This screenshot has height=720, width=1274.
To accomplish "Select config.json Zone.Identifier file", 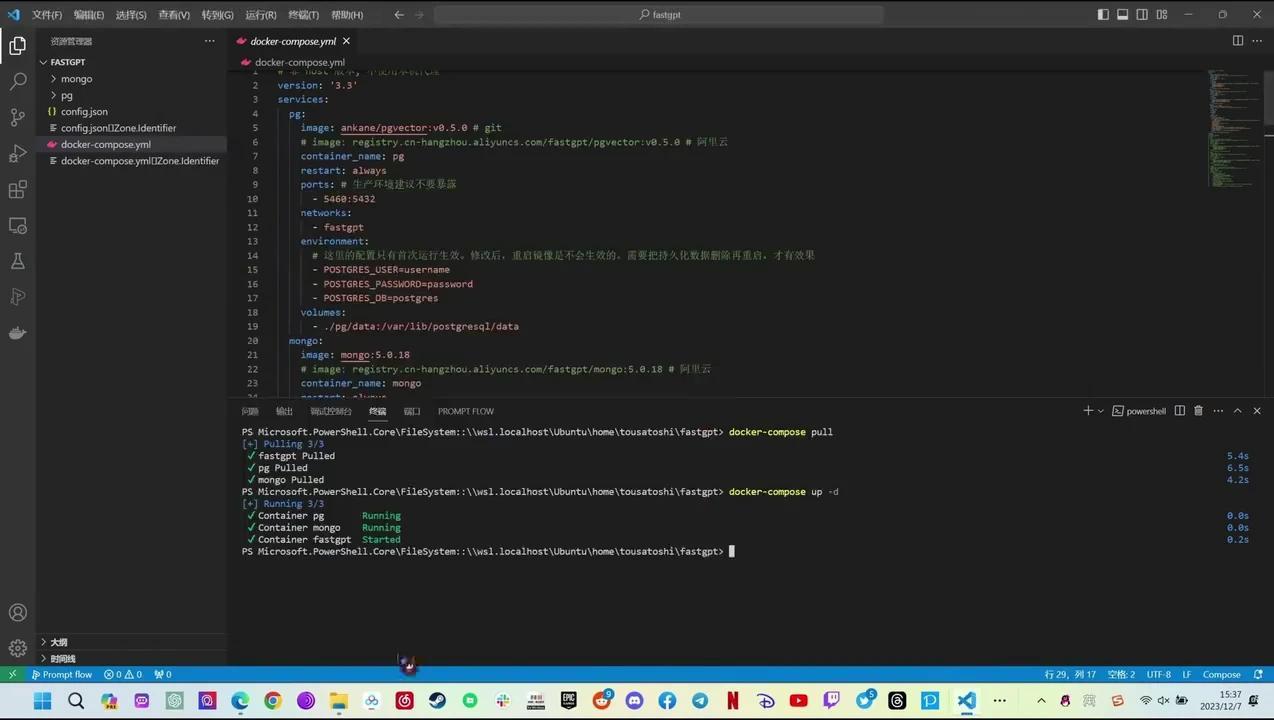I will [x=132, y=128].
